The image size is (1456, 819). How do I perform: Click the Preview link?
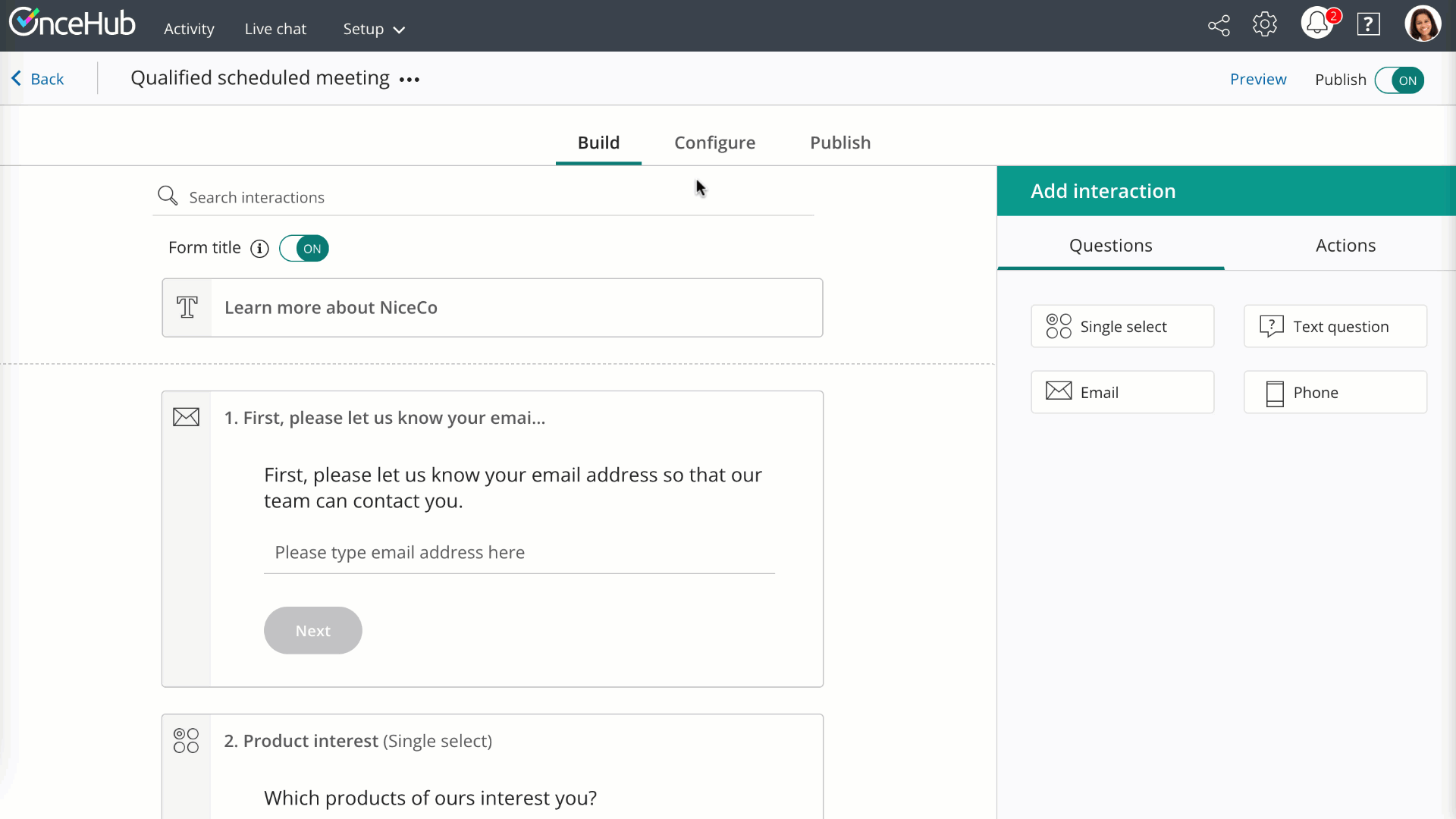click(1258, 80)
